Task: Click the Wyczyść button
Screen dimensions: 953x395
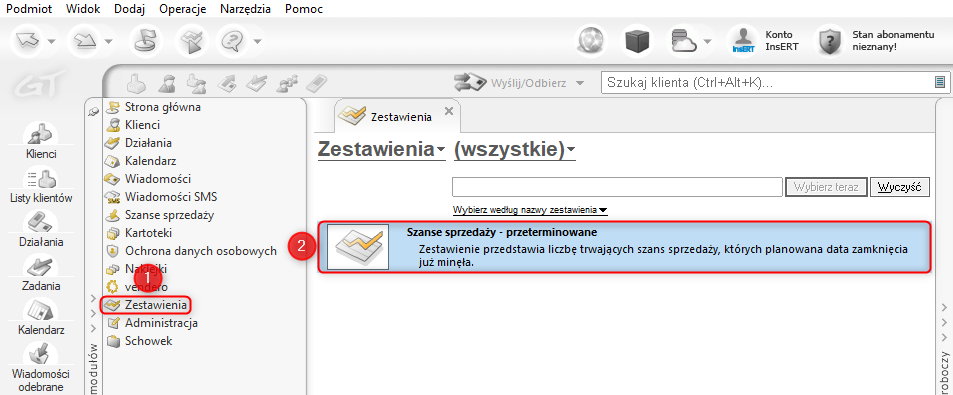Action: tap(900, 187)
